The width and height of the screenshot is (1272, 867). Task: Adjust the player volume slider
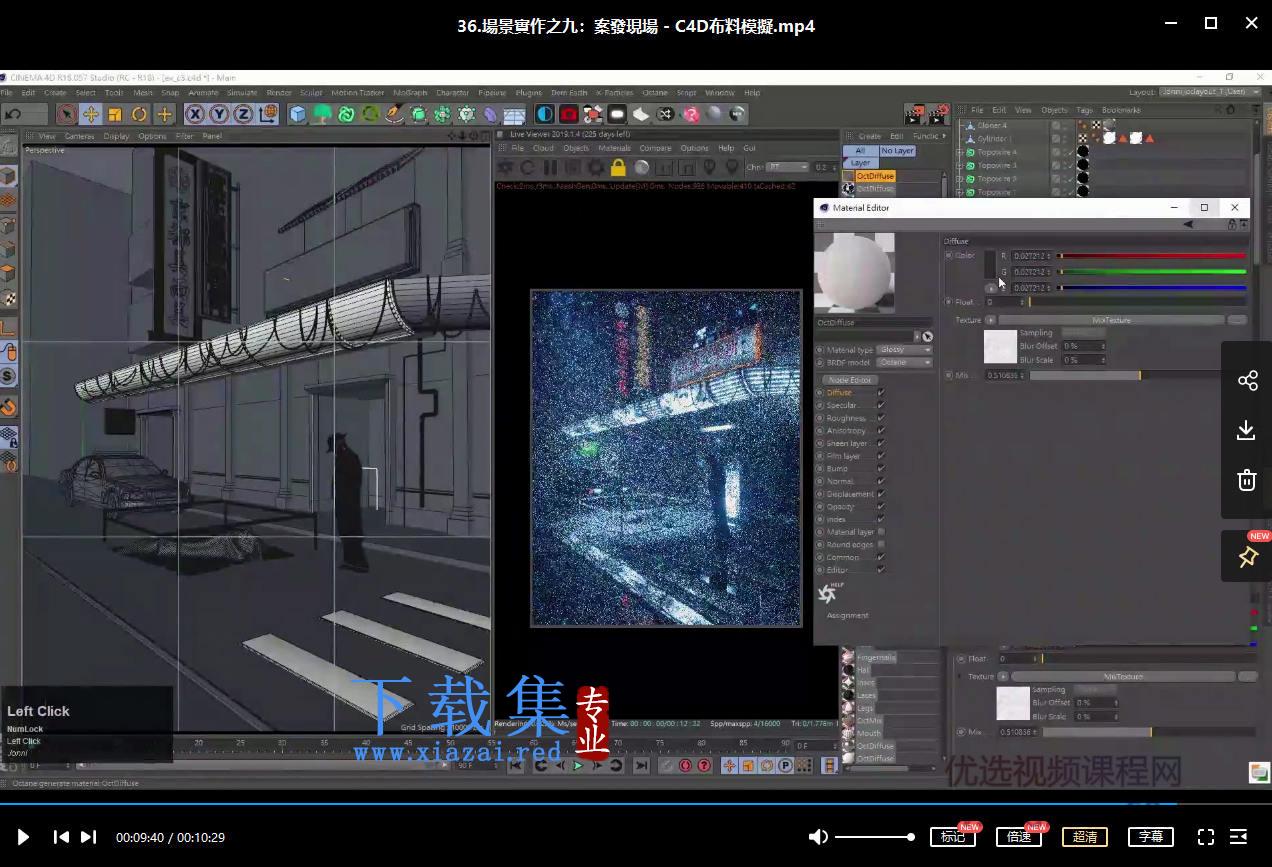[873, 837]
